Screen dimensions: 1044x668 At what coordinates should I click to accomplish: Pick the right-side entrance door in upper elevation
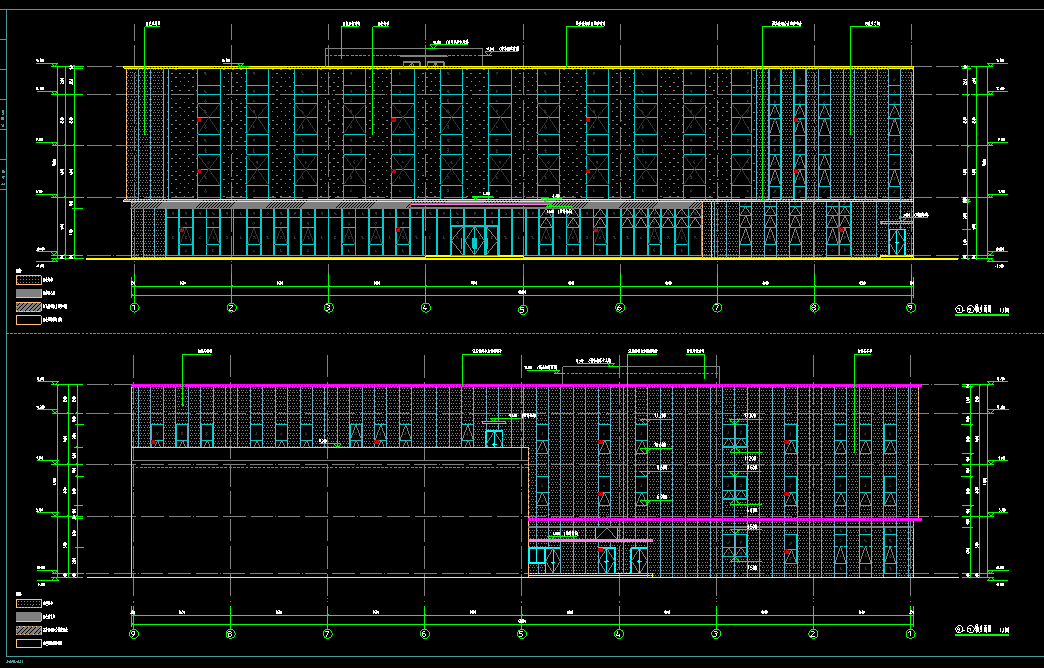pos(897,242)
